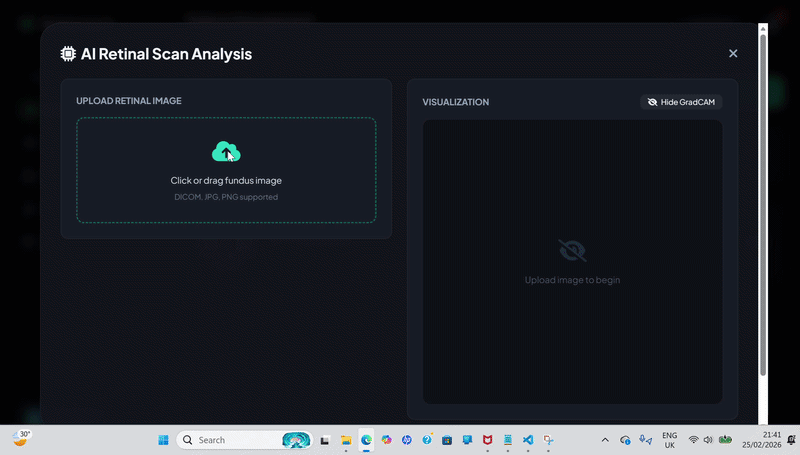
Task: Toggle the Hide GradCAM button
Action: (x=681, y=102)
